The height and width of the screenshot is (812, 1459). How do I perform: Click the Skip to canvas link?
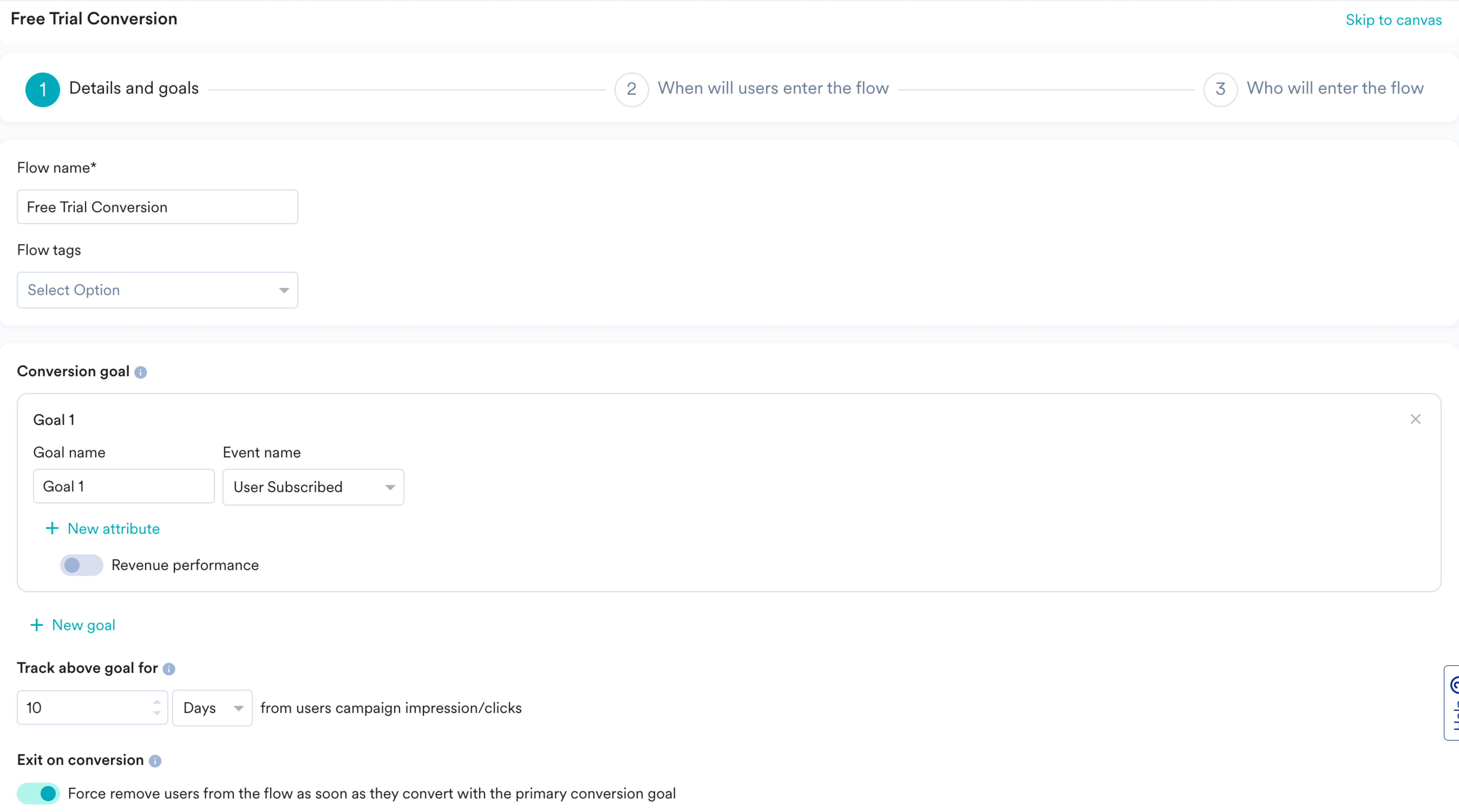pyautogui.click(x=1393, y=20)
